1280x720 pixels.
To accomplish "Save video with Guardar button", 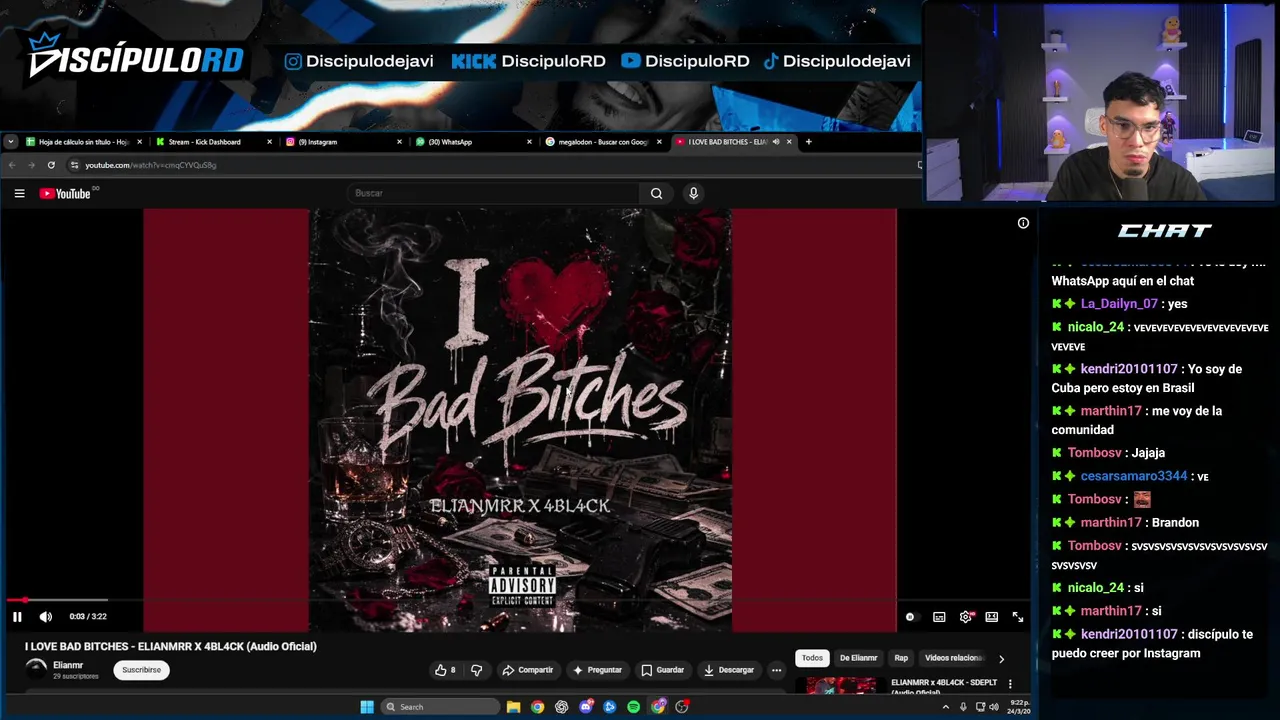I will click(x=663, y=670).
